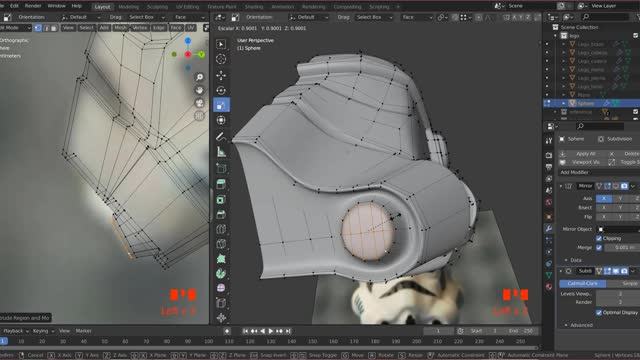The width and height of the screenshot is (640, 360).
Task: Select Simple subdivision type
Action: pos(623,283)
